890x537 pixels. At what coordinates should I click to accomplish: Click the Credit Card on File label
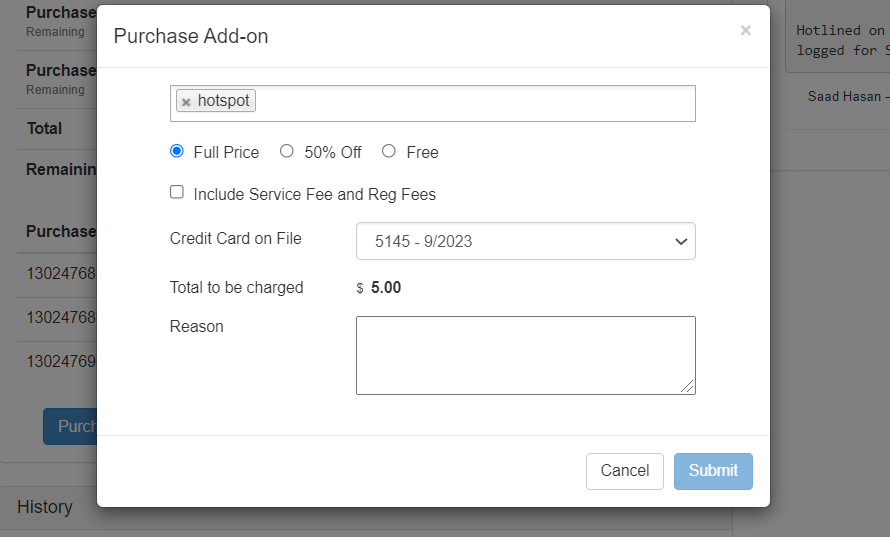point(236,238)
